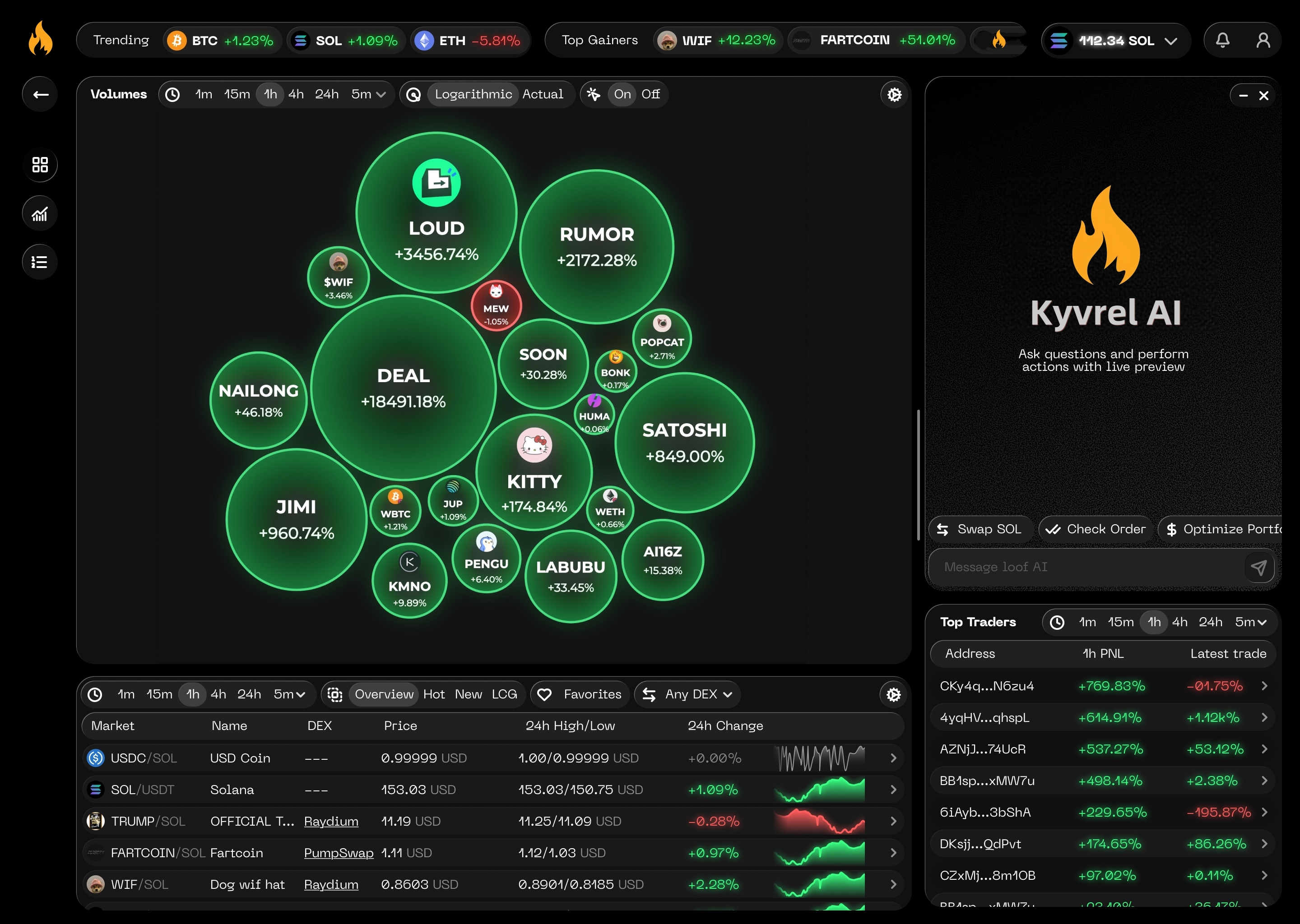Viewport: 1300px width, 924px height.
Task: Open Raydium link in WIF/SOL row
Action: (x=331, y=885)
